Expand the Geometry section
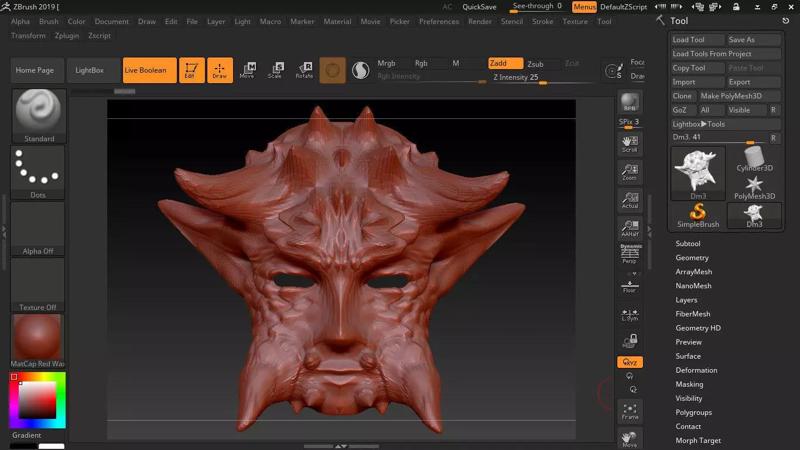 tap(692, 258)
